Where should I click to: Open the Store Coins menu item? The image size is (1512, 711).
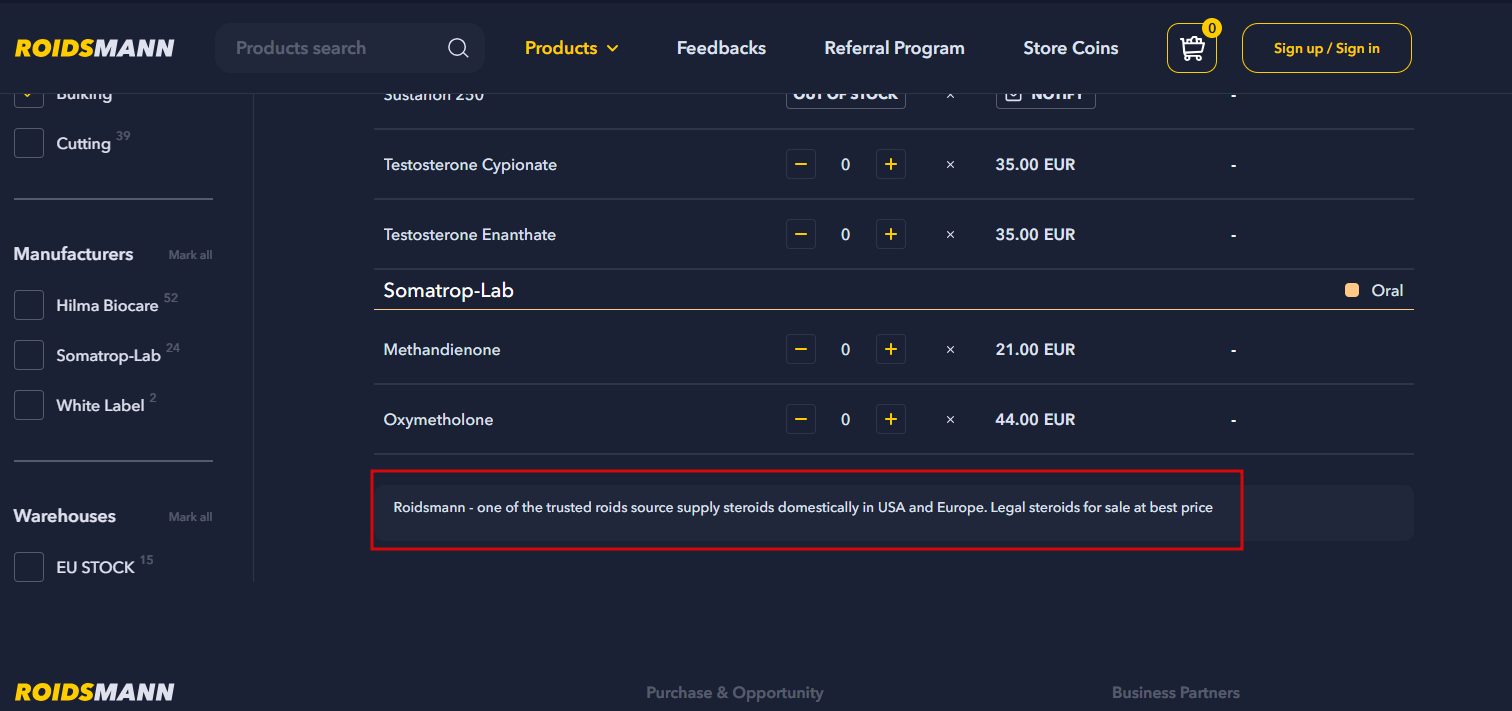pos(1070,48)
